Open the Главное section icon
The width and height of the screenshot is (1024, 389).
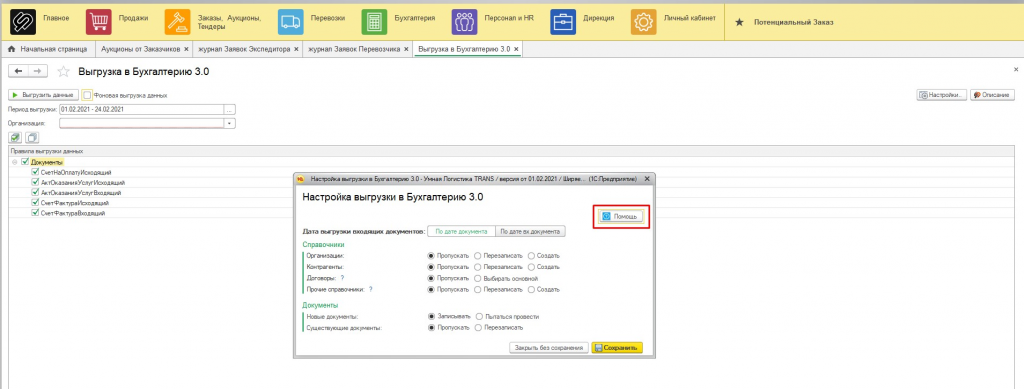click(22, 22)
